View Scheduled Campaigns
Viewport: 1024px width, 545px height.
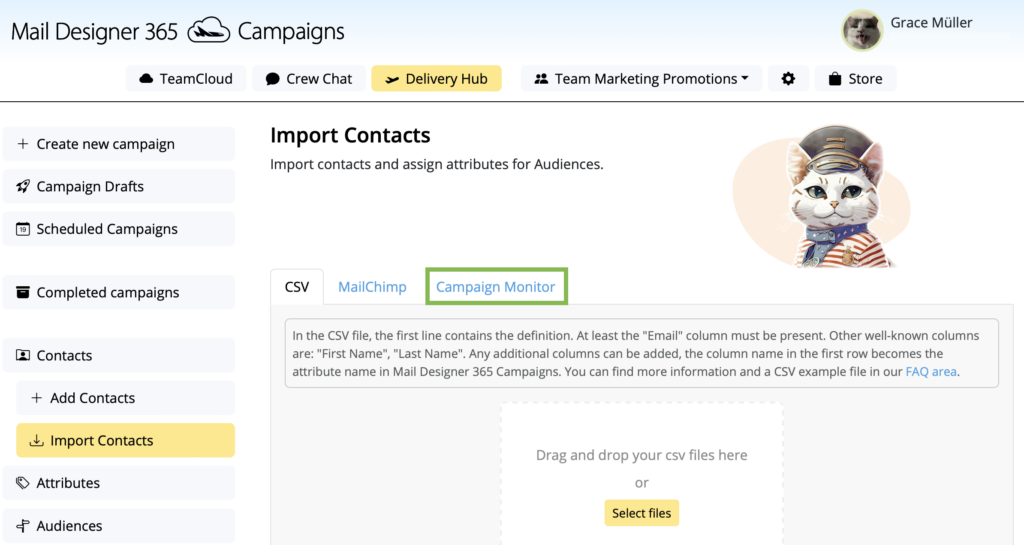point(119,228)
